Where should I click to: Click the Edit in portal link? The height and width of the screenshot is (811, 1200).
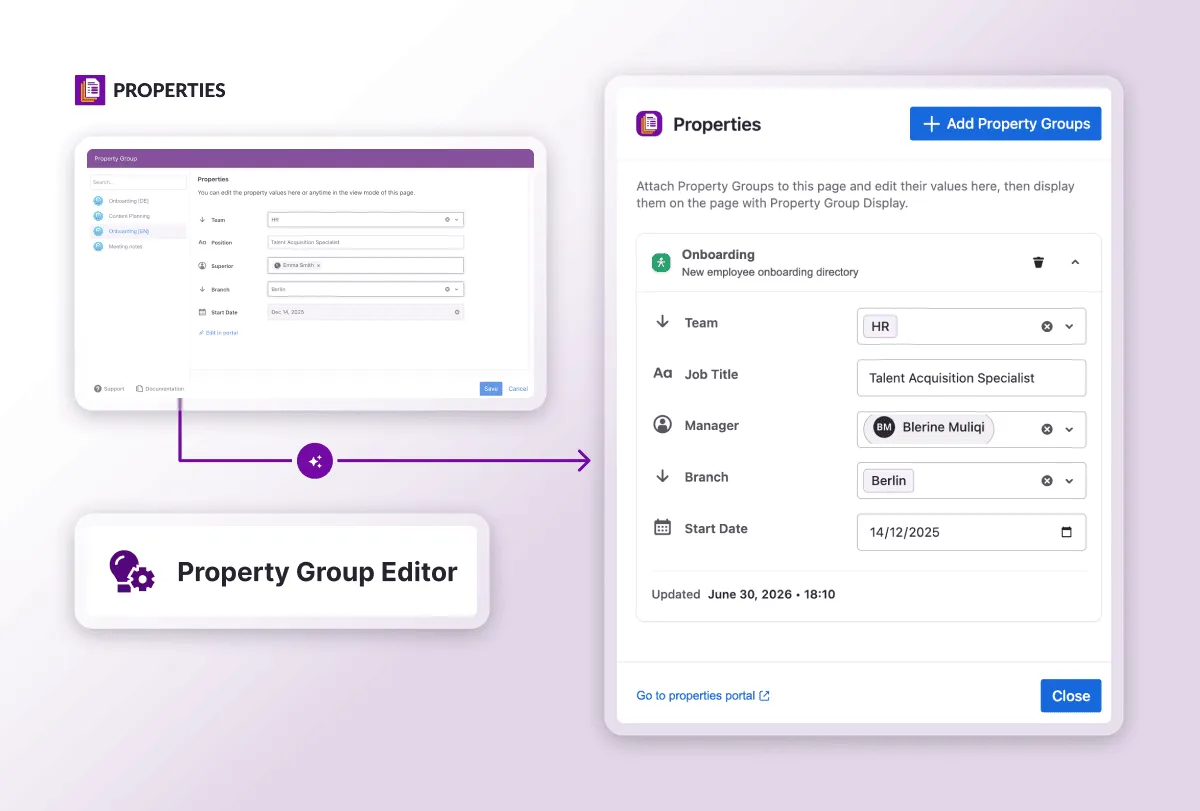[x=218, y=332]
